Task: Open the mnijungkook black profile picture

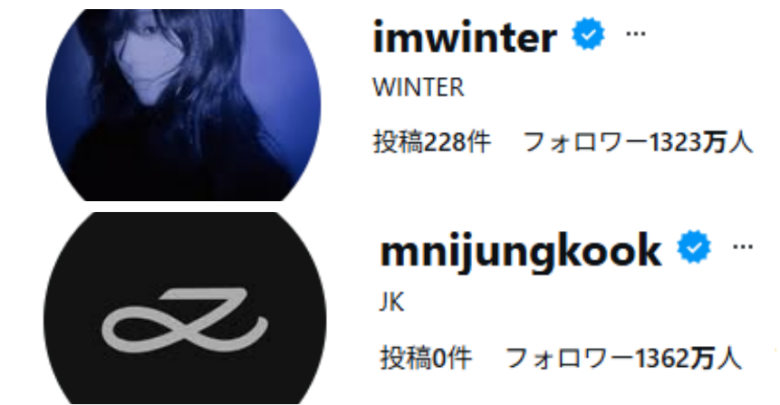Action: (185, 308)
